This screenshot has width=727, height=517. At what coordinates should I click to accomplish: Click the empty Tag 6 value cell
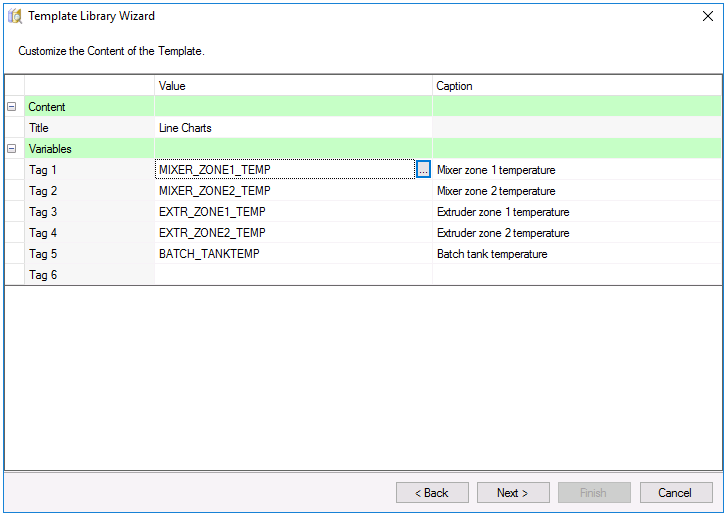tap(293, 275)
